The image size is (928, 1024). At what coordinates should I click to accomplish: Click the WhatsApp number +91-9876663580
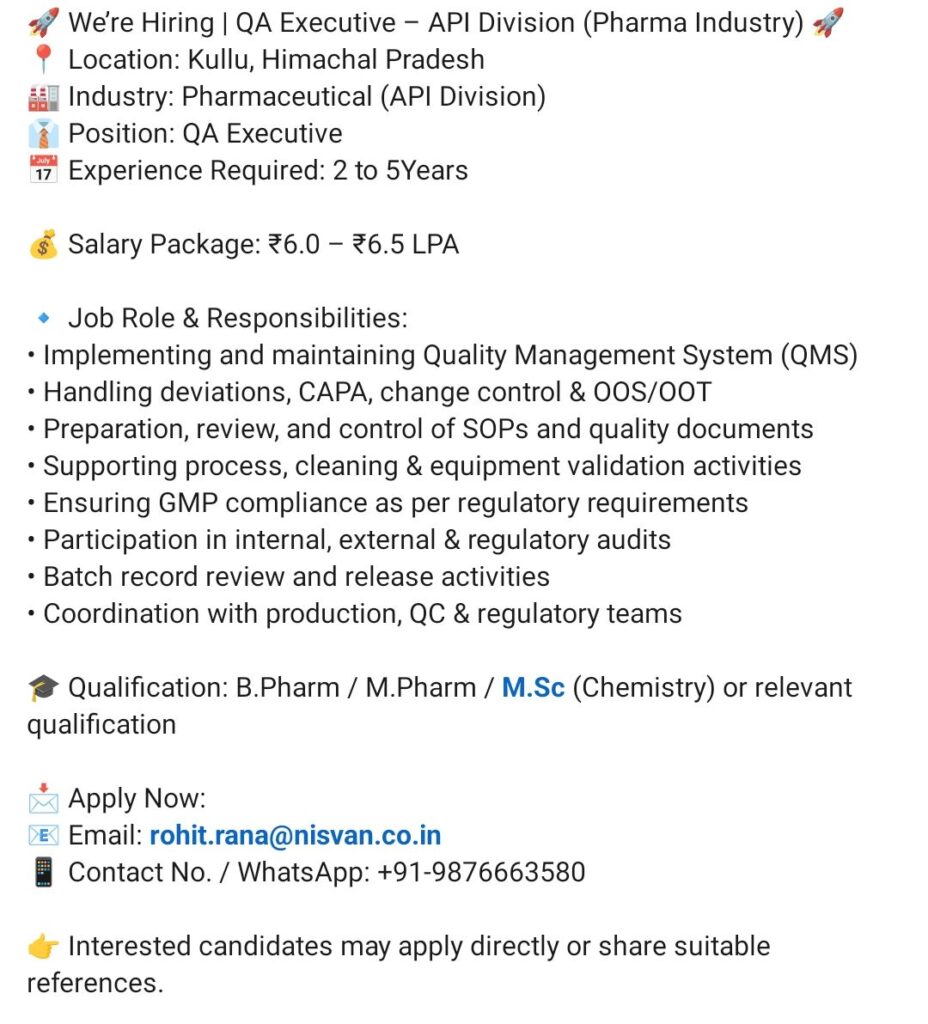[480, 873]
